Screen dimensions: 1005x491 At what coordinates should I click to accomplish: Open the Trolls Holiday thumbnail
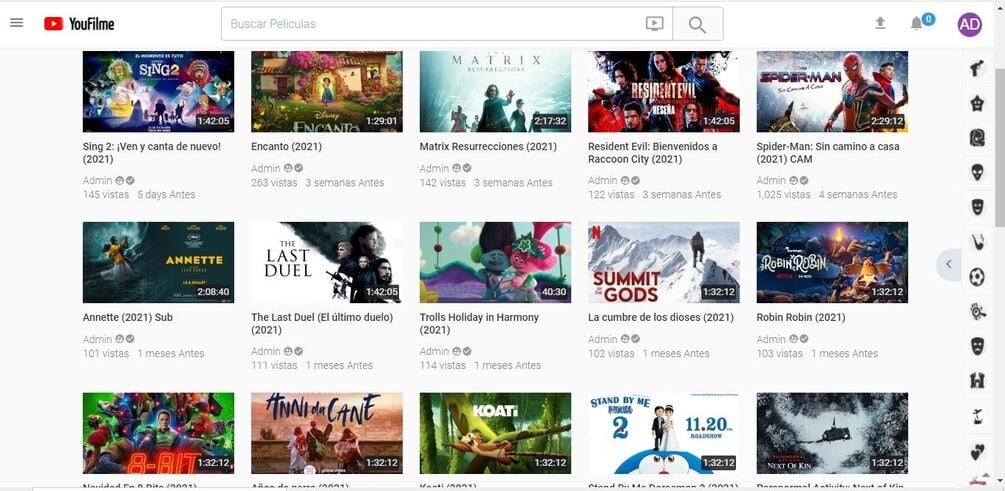click(495, 262)
